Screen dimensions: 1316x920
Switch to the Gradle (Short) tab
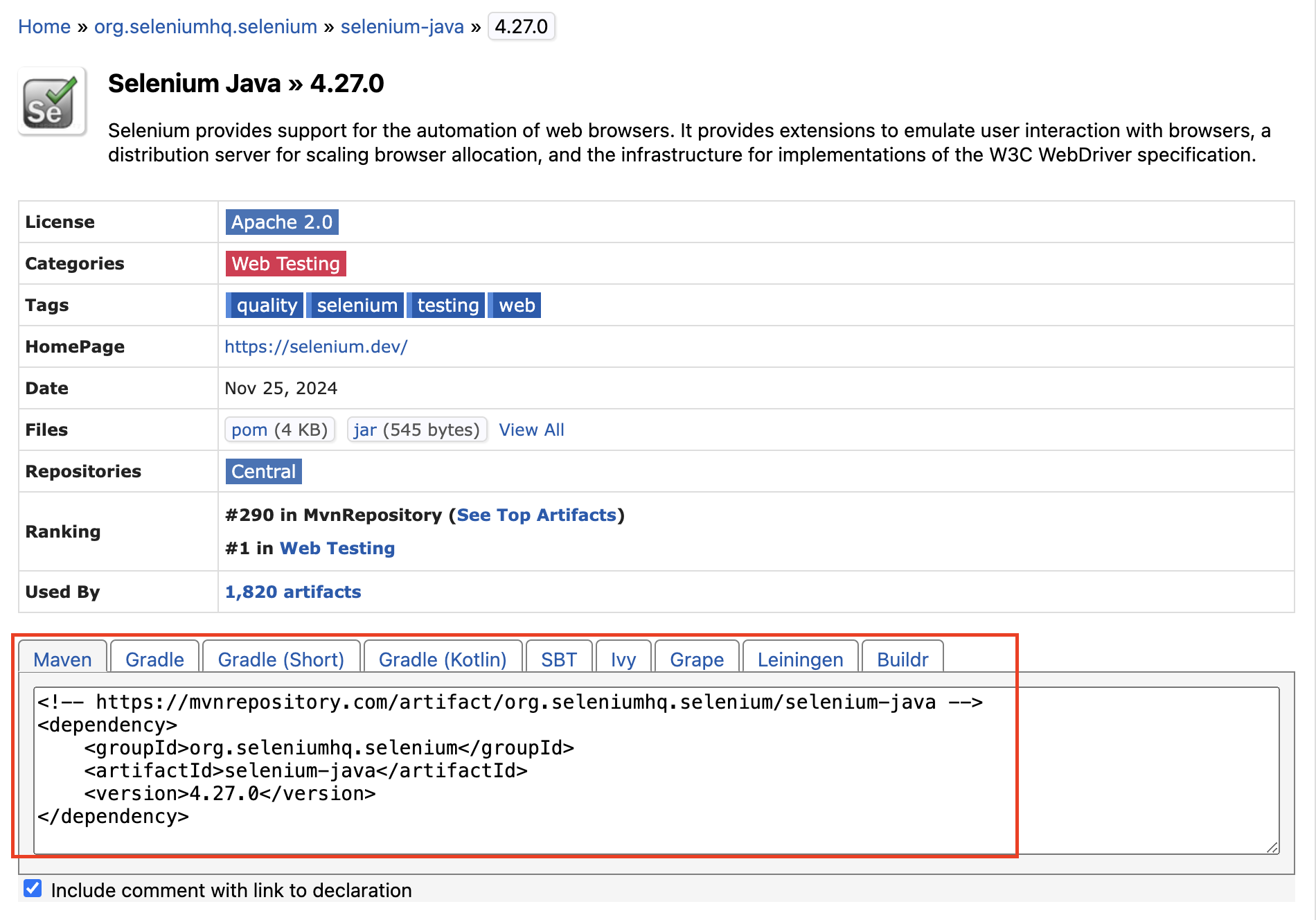click(x=281, y=658)
